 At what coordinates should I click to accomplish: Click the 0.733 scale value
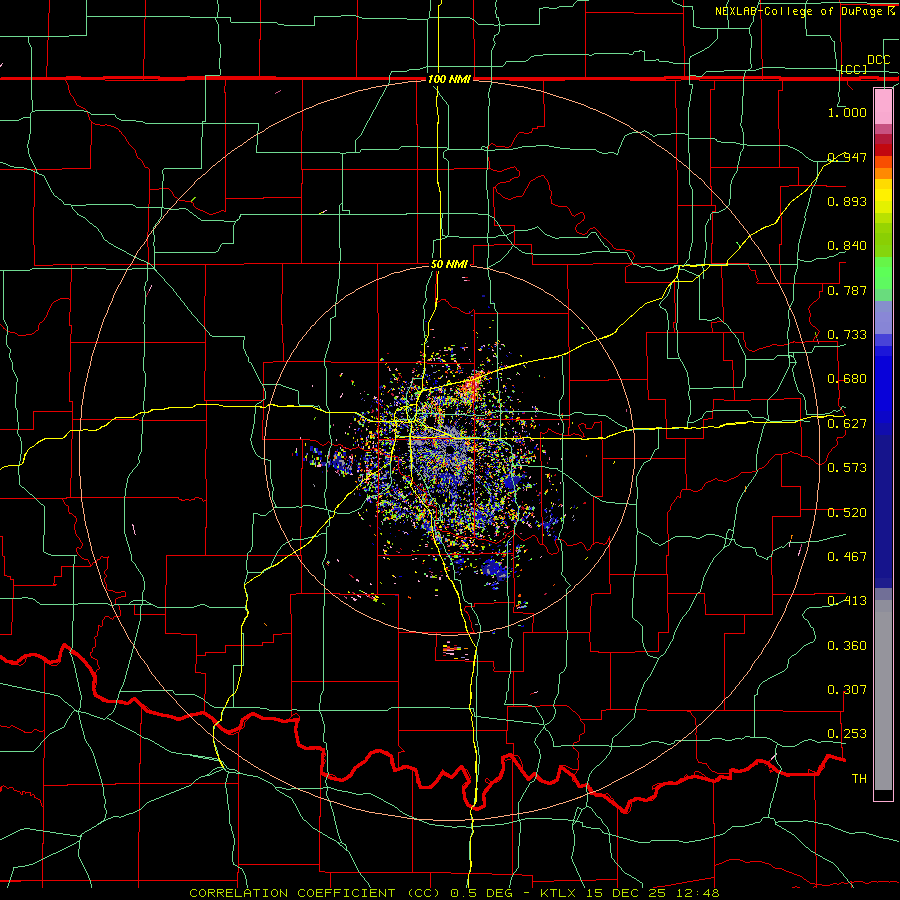pyautogui.click(x=847, y=335)
